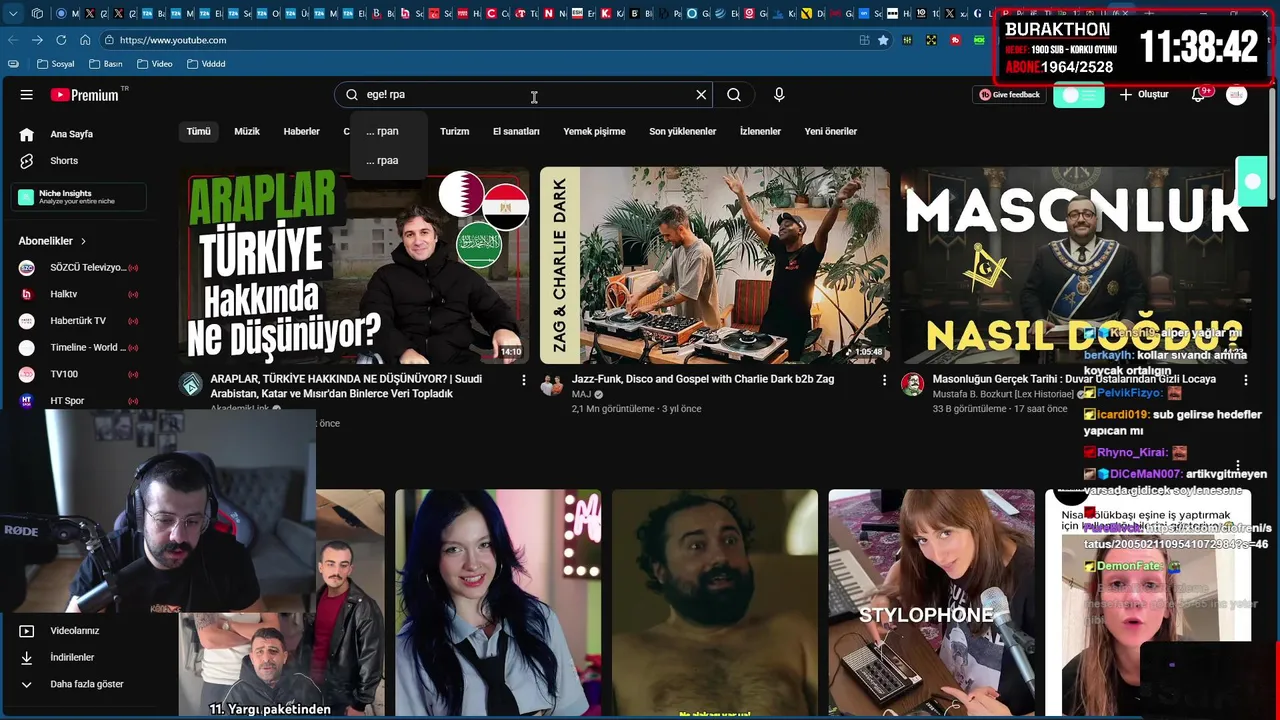Open Videolarınız in sidebar
Image resolution: width=1280 pixels, height=720 pixels.
(75, 631)
